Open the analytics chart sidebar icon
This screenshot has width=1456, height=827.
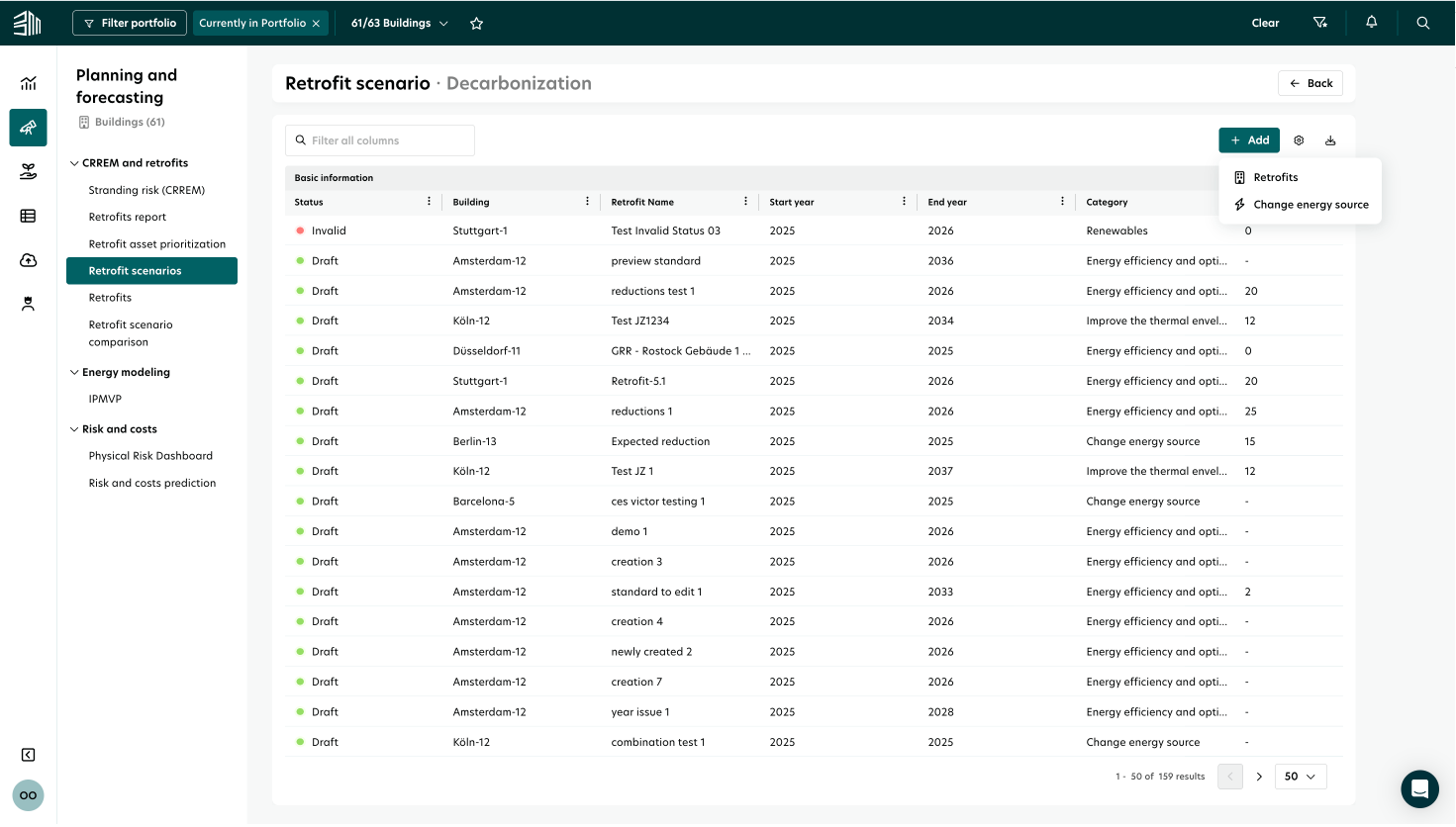pos(29,83)
